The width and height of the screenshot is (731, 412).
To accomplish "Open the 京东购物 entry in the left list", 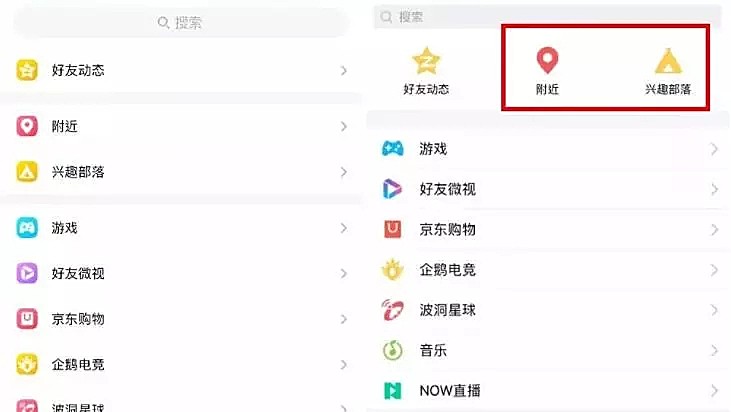I will coord(181,319).
